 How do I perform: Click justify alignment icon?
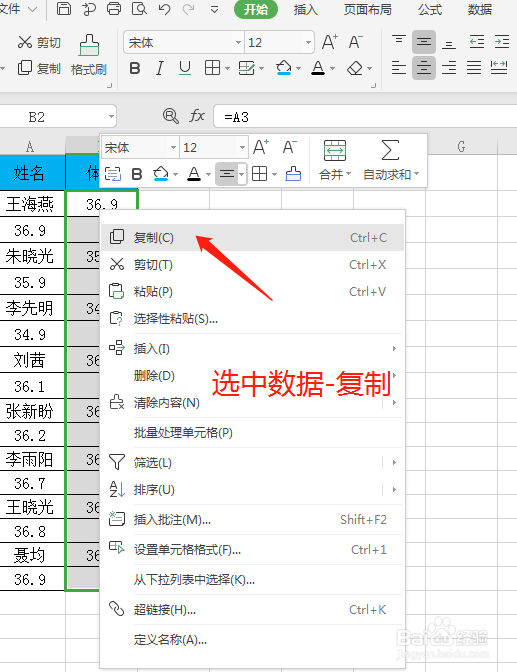click(474, 68)
